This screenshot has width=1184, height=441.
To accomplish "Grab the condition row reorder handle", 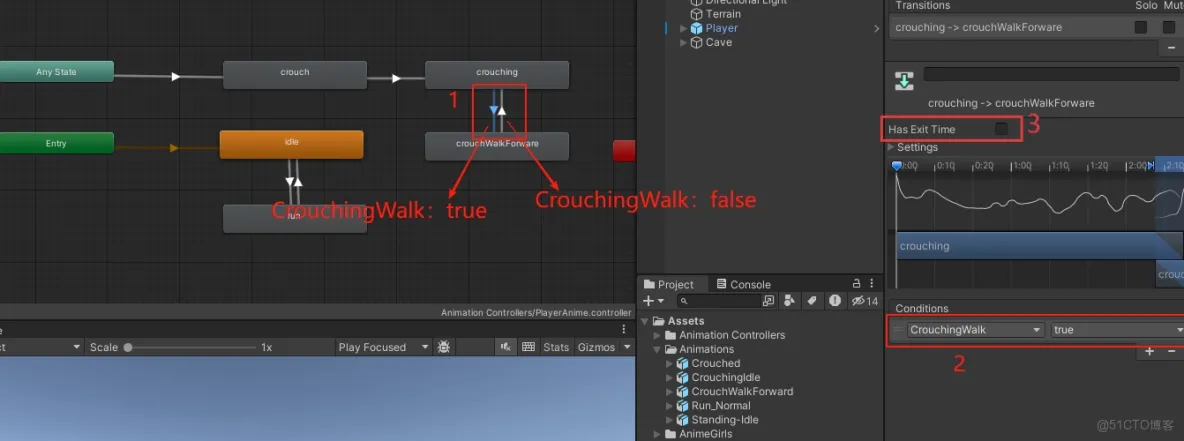I will (897, 329).
